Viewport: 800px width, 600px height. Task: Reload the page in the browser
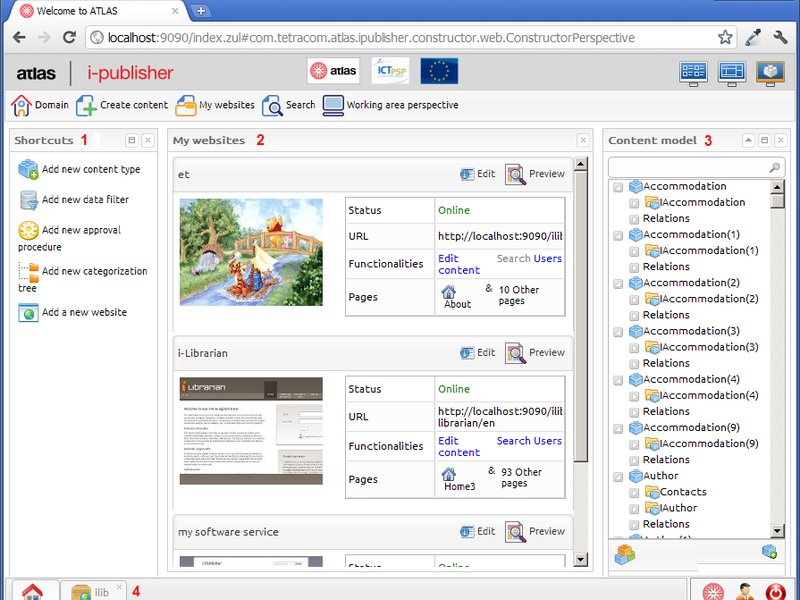[69, 37]
